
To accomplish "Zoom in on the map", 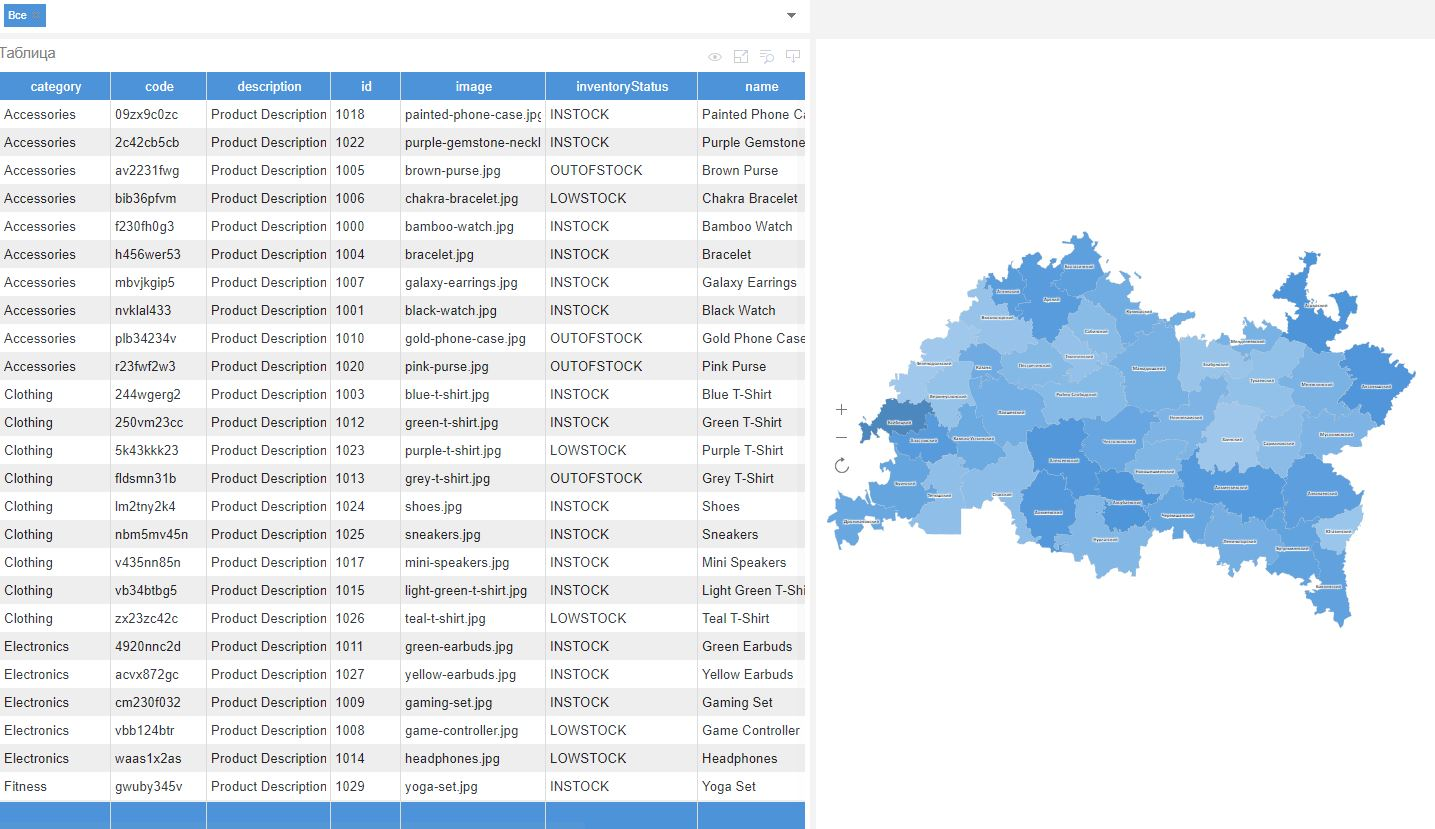I will pyautogui.click(x=841, y=410).
